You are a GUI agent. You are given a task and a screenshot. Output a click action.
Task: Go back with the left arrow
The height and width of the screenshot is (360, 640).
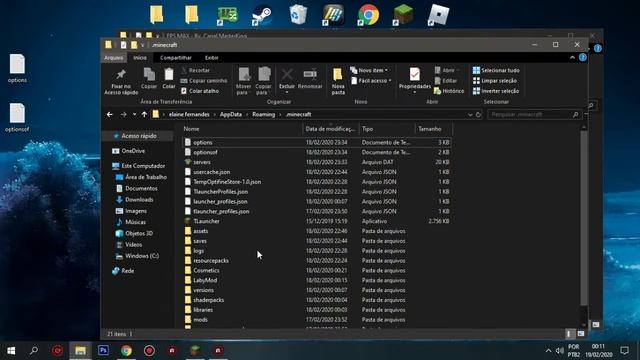(109, 115)
